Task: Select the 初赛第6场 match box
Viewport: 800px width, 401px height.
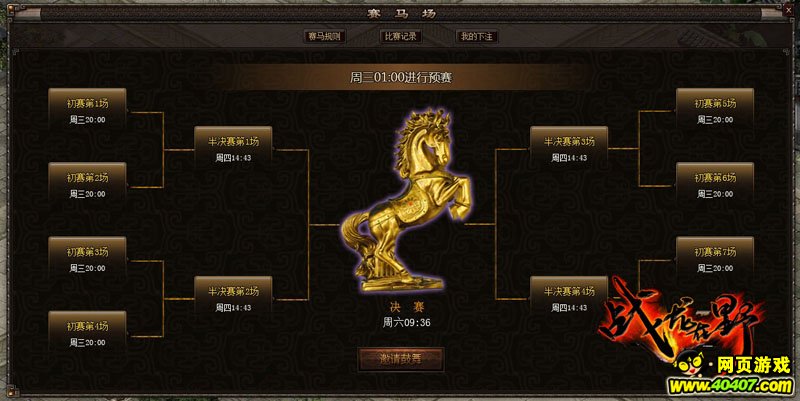Action: point(715,183)
